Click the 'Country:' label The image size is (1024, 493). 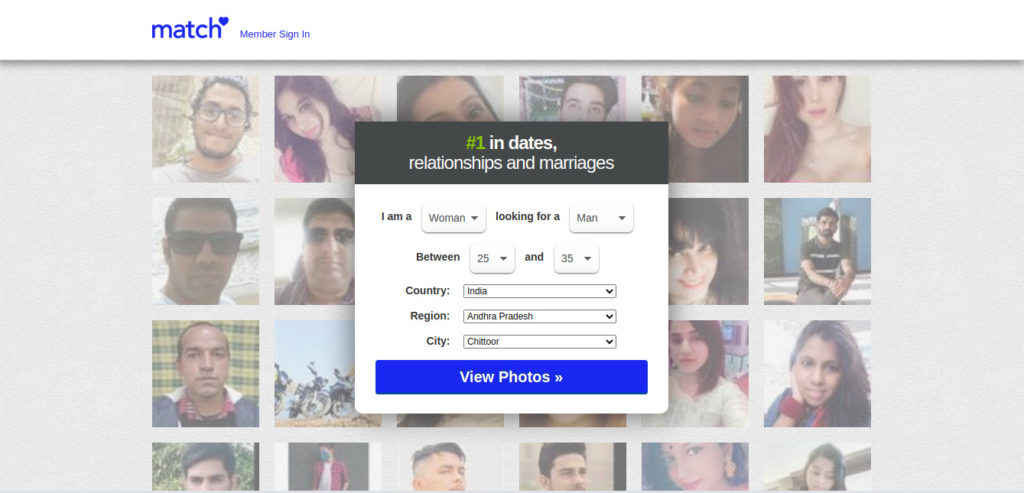[428, 291]
